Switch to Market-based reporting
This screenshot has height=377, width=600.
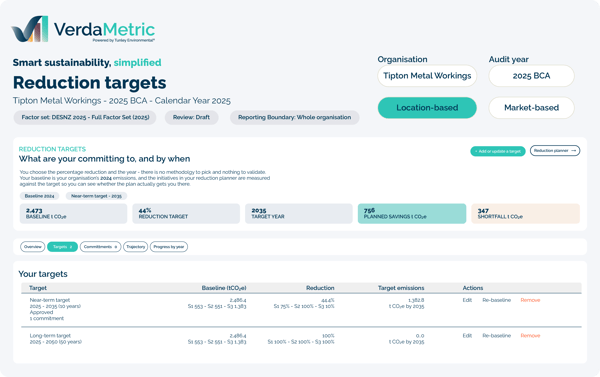pos(531,108)
